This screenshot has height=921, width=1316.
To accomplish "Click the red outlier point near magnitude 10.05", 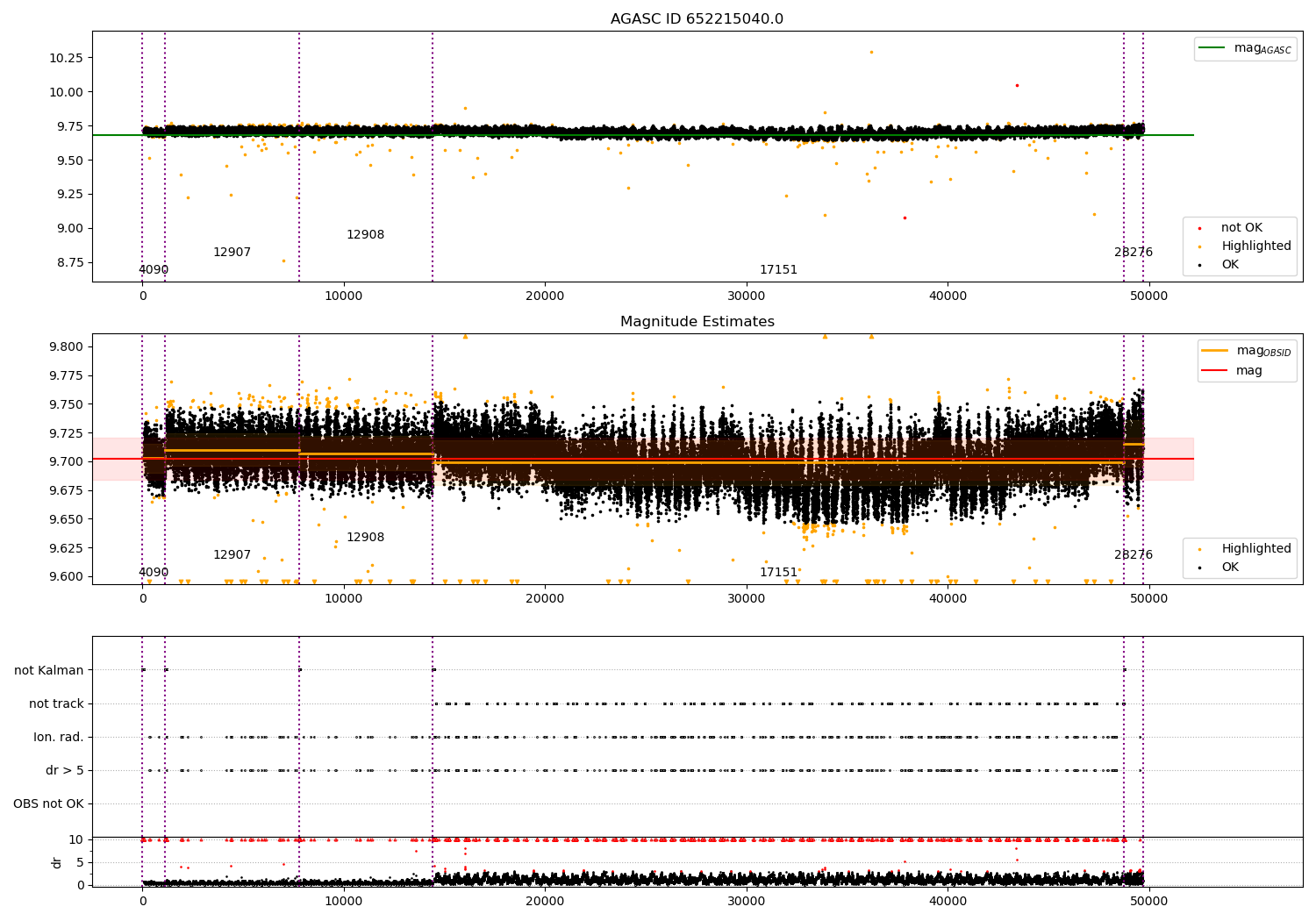I will coord(1017,85).
